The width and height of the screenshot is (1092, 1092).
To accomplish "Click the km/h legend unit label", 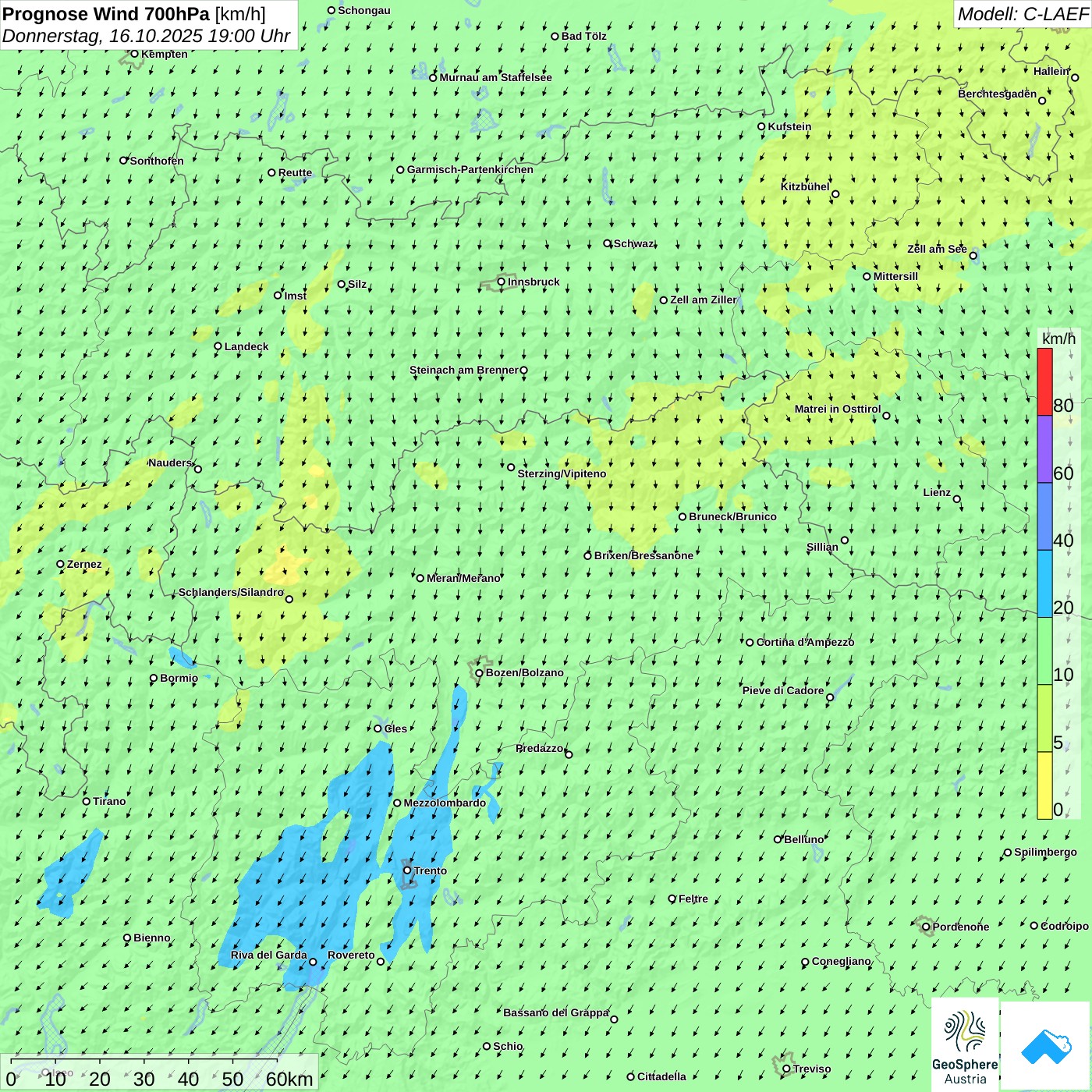I will (1058, 339).
